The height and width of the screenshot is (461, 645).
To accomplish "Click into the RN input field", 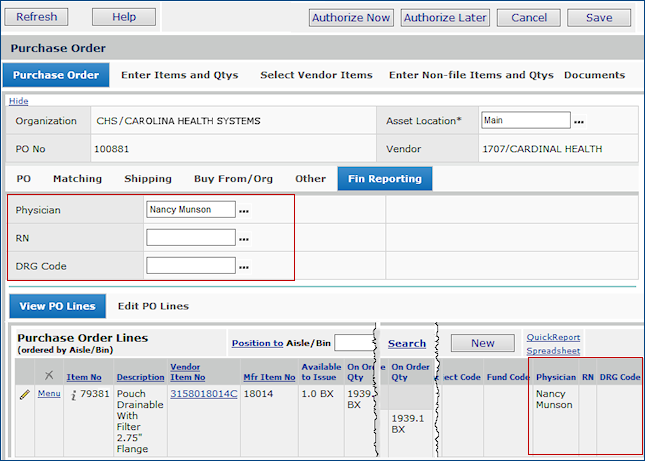I will tap(191, 238).
